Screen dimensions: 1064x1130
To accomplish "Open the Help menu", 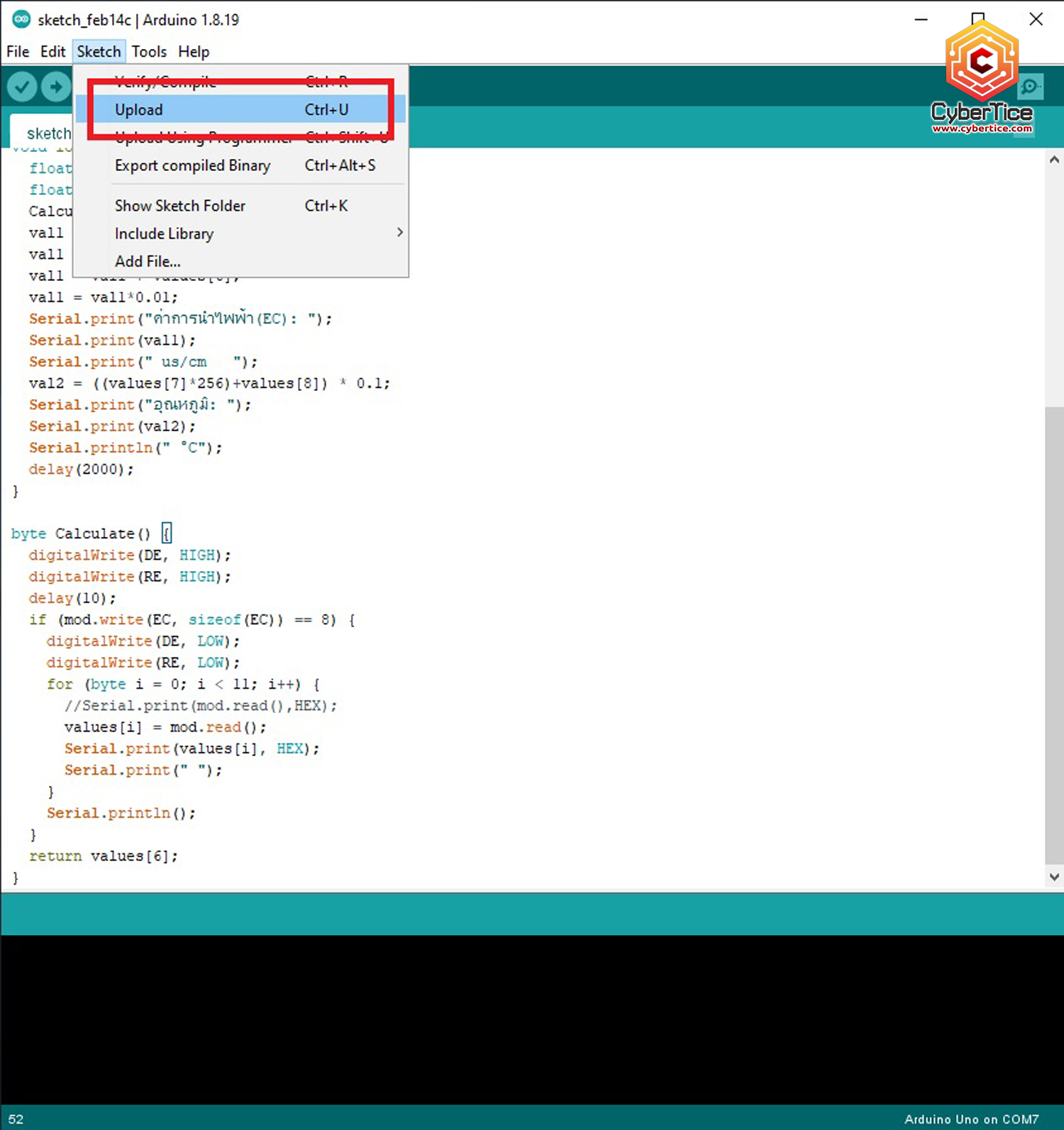I will [194, 52].
